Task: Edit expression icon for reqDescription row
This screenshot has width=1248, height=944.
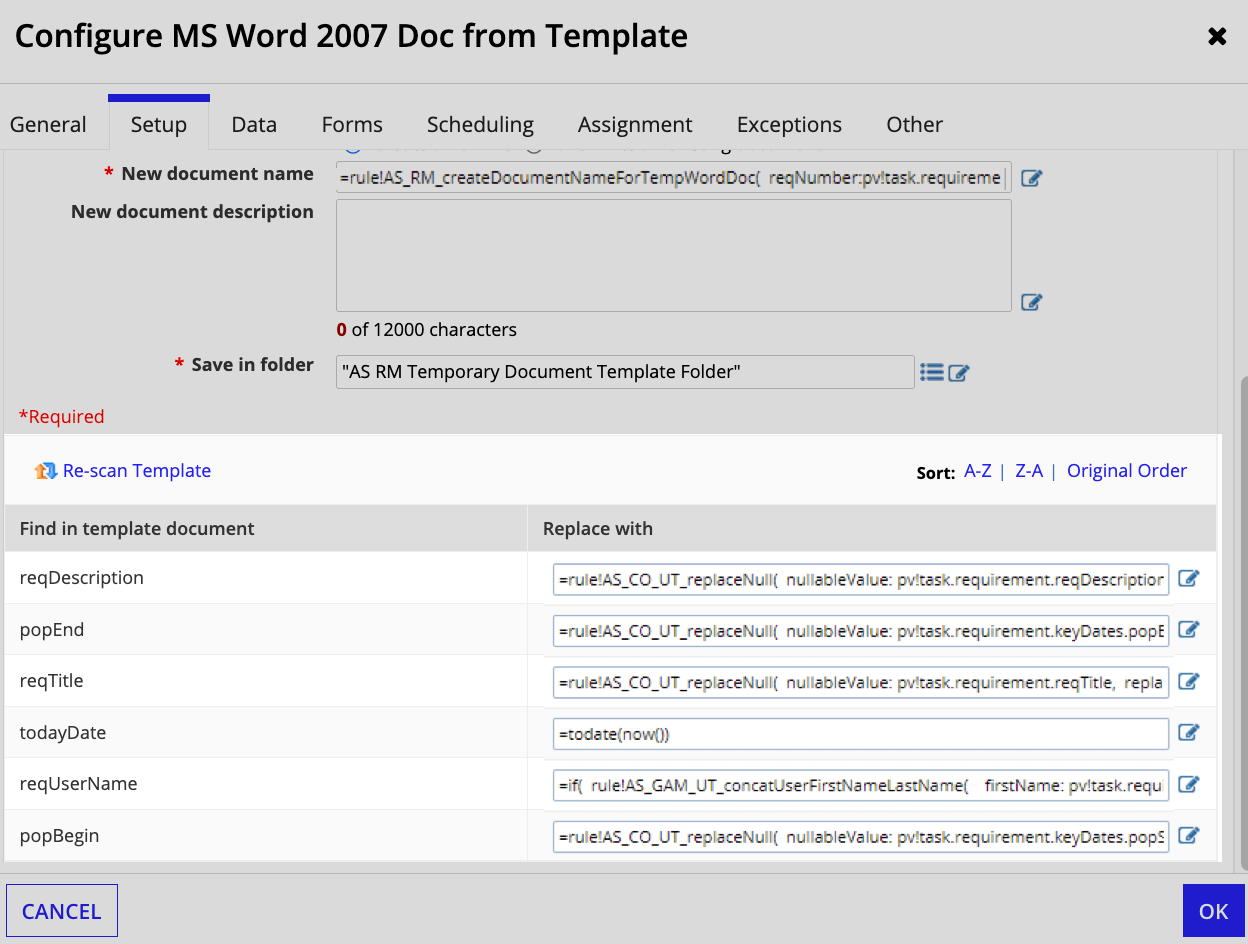Action: point(1188,578)
